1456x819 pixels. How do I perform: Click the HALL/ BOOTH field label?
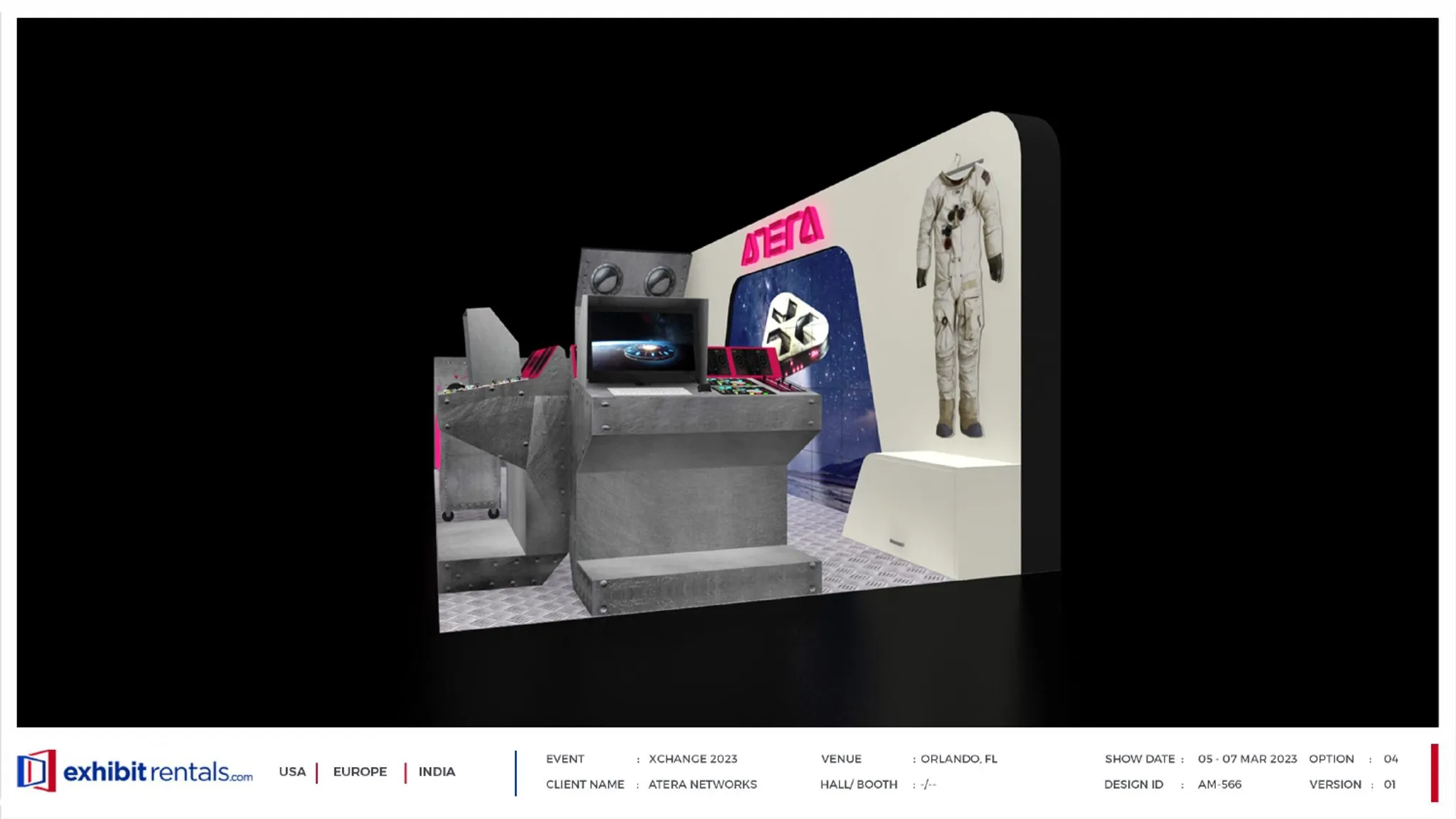pyautogui.click(x=859, y=784)
